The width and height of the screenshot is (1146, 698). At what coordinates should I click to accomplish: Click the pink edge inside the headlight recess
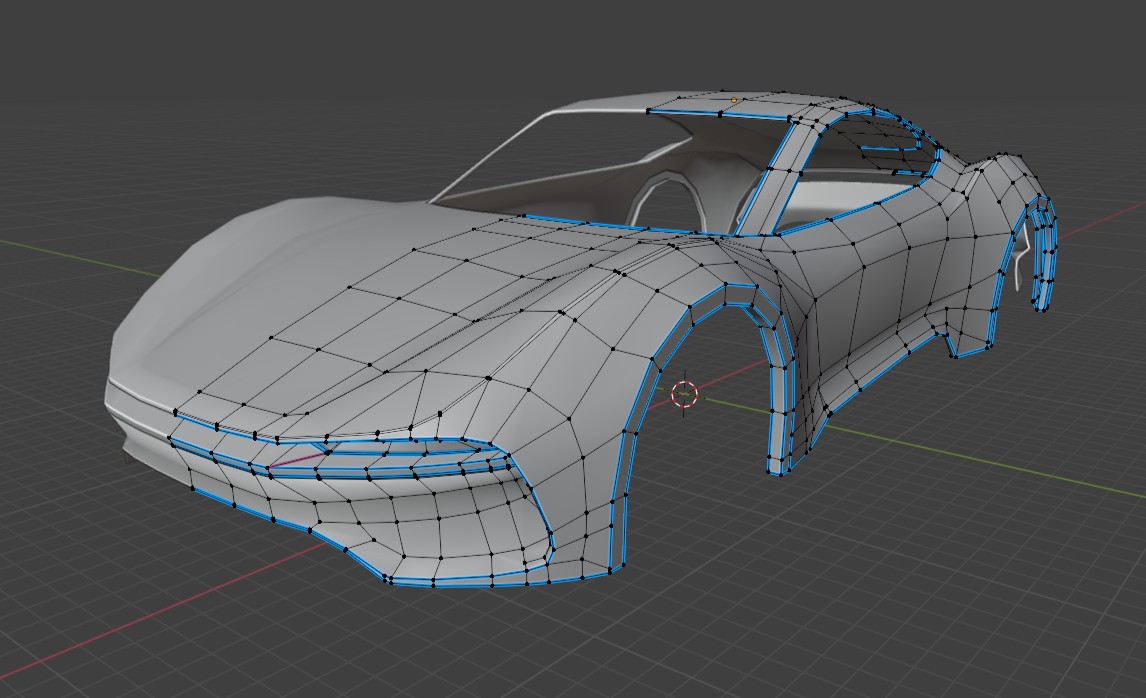296,459
